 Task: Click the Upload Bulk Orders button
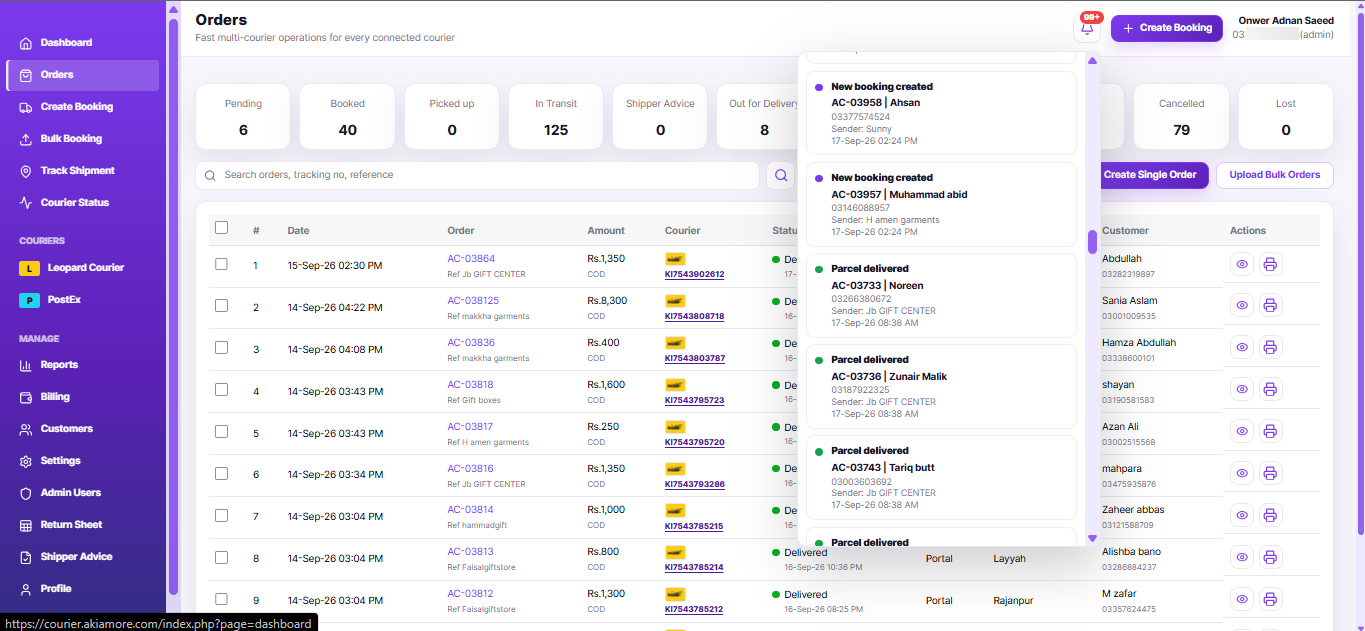click(x=1275, y=175)
